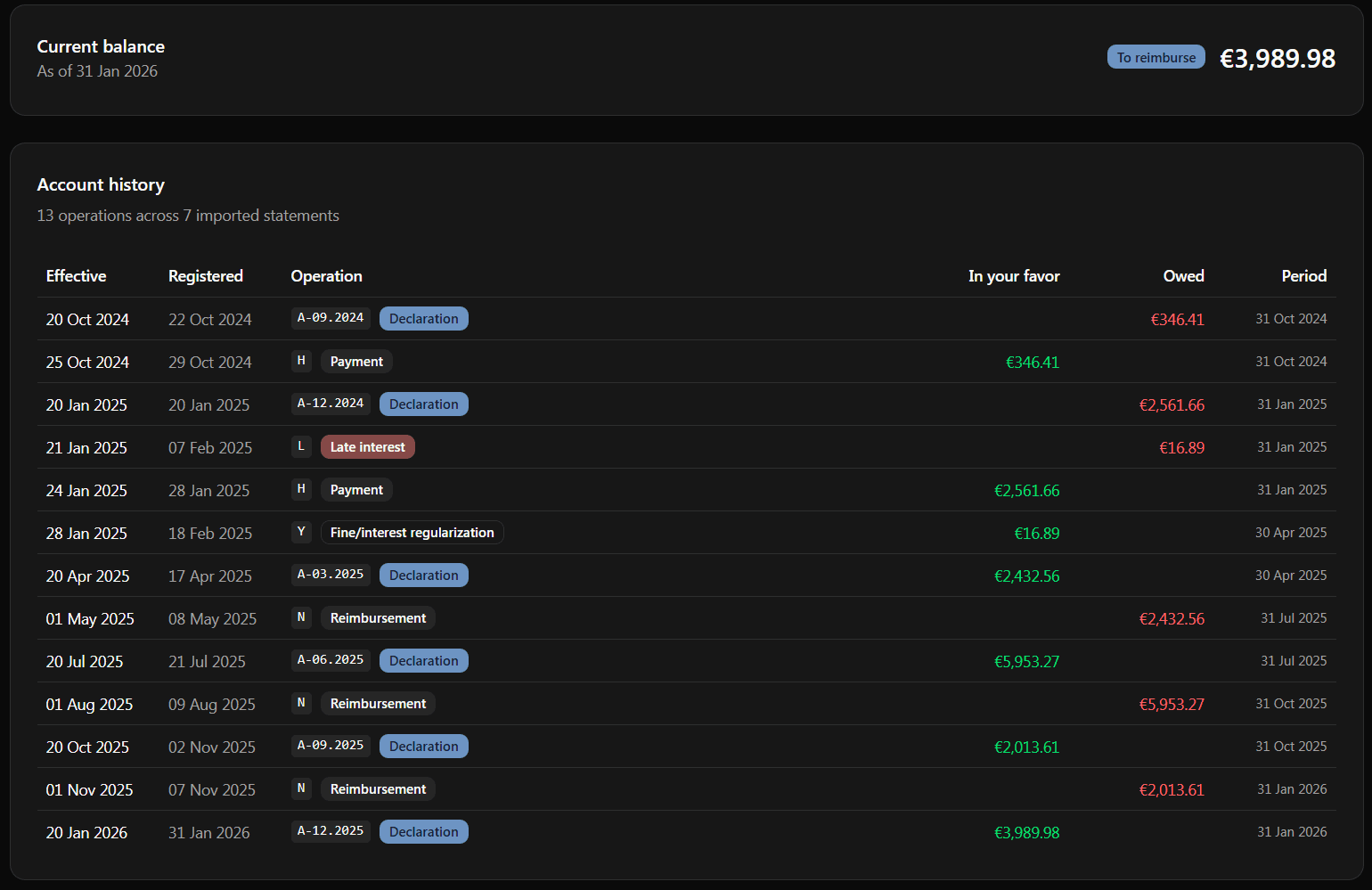The image size is (1372, 890).
Task: Select the Y code badge beside Fine/interest regularization
Action: [301, 532]
